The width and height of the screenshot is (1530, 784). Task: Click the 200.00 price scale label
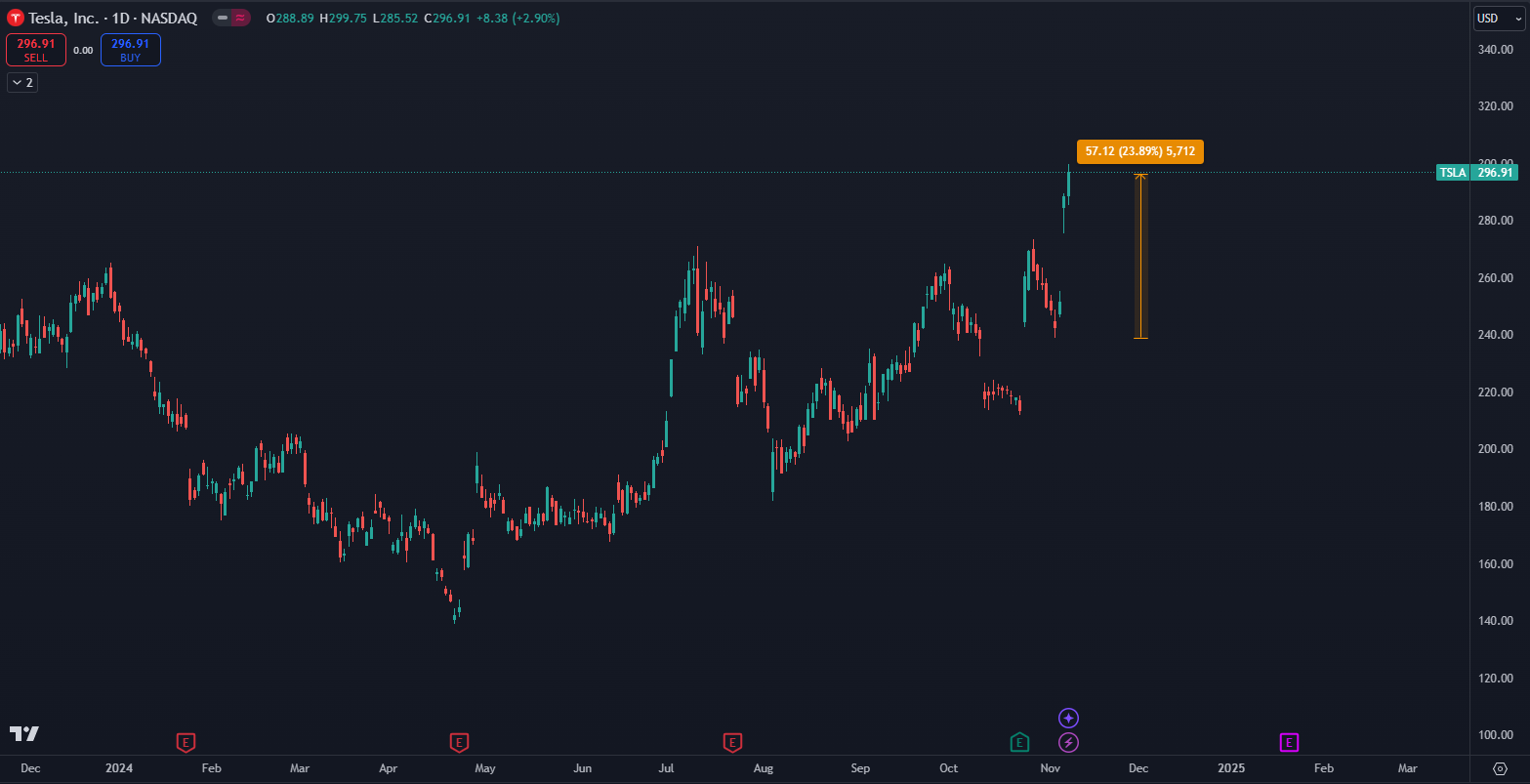1495,449
